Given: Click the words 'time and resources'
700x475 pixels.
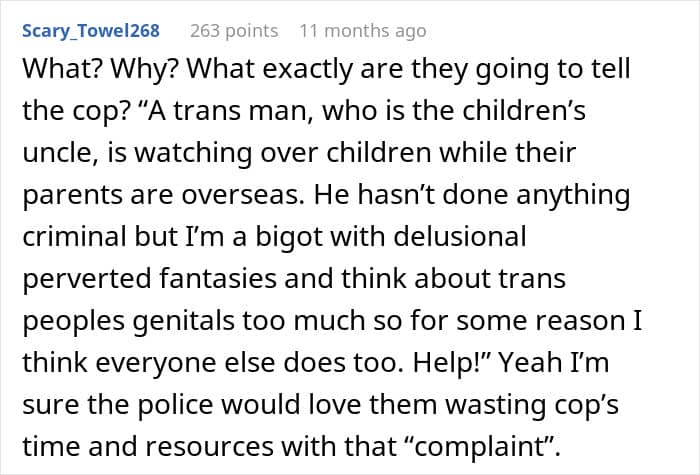Looking at the screenshot, I should (x=148, y=446).
